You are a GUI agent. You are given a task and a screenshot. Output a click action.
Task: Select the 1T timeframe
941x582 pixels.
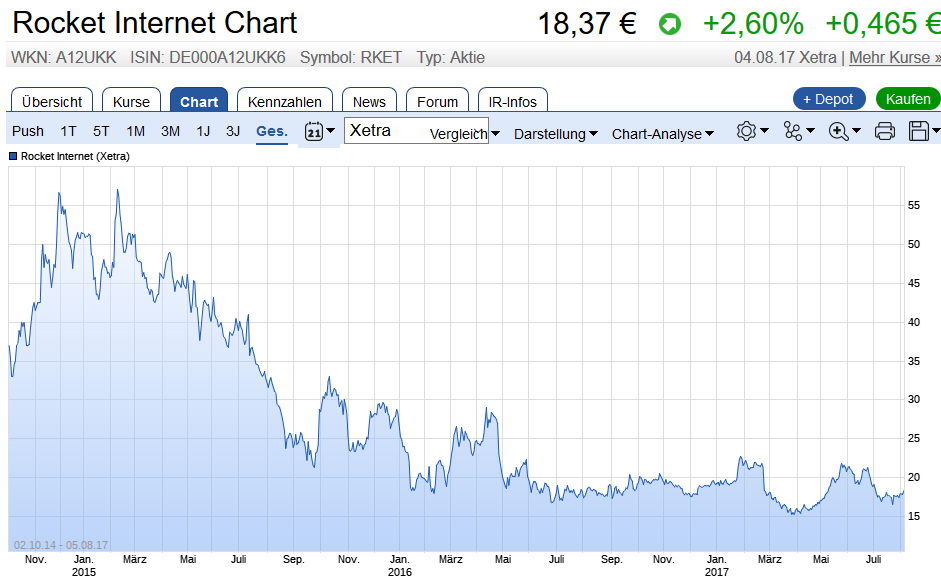coord(68,131)
